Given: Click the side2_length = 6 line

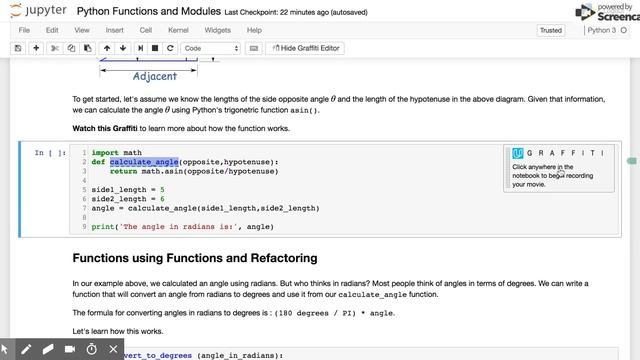Looking at the screenshot, I should click(128, 199).
